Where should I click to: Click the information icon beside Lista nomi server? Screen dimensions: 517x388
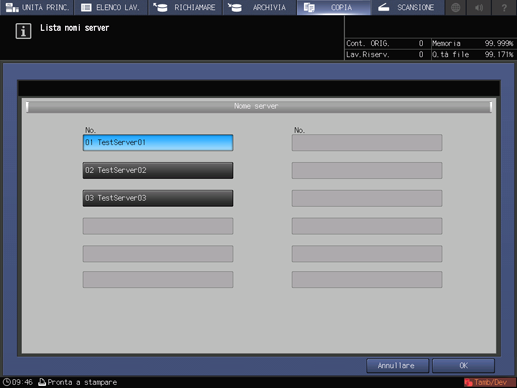pos(23,31)
